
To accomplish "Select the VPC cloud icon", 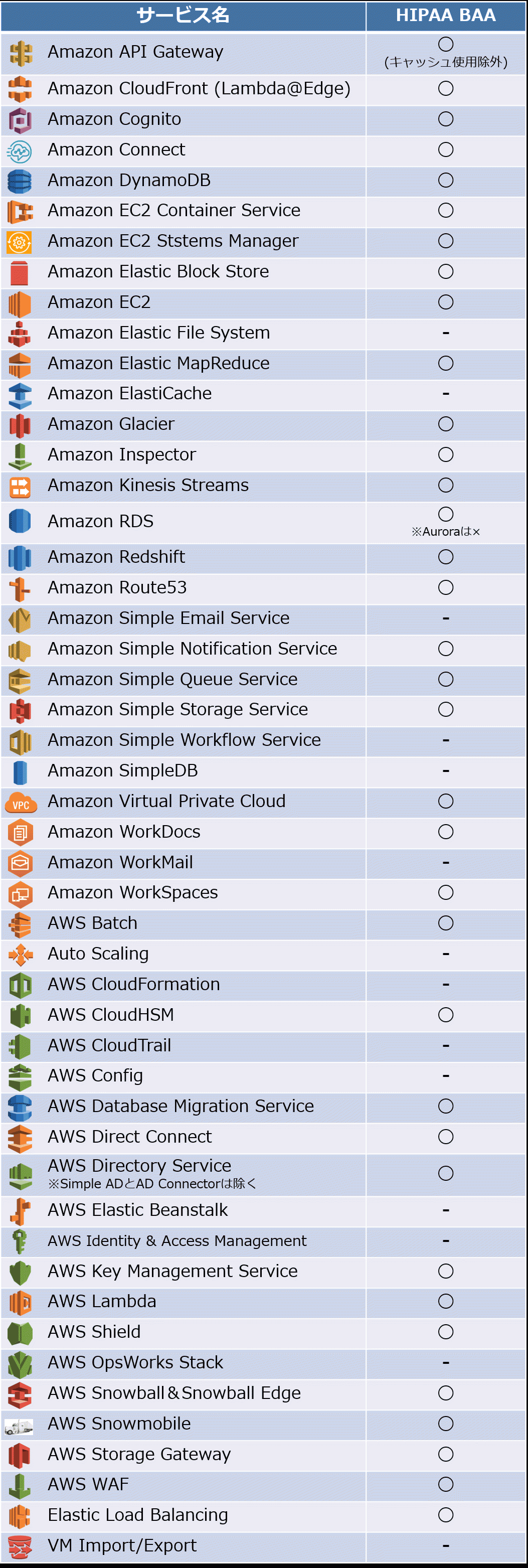I will pos(21,802).
